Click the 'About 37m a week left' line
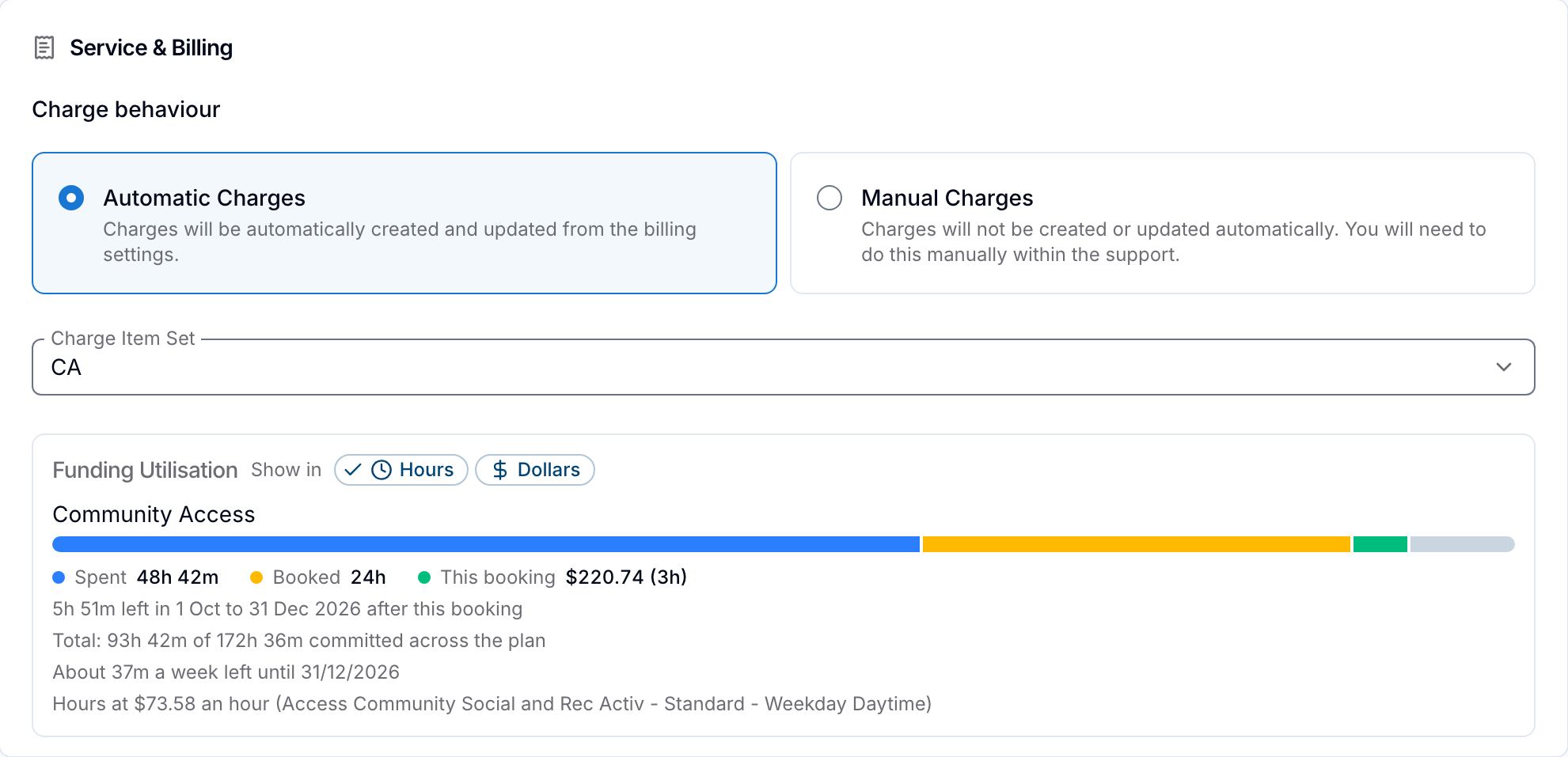This screenshot has width=1568, height=757. pyautogui.click(x=226, y=672)
